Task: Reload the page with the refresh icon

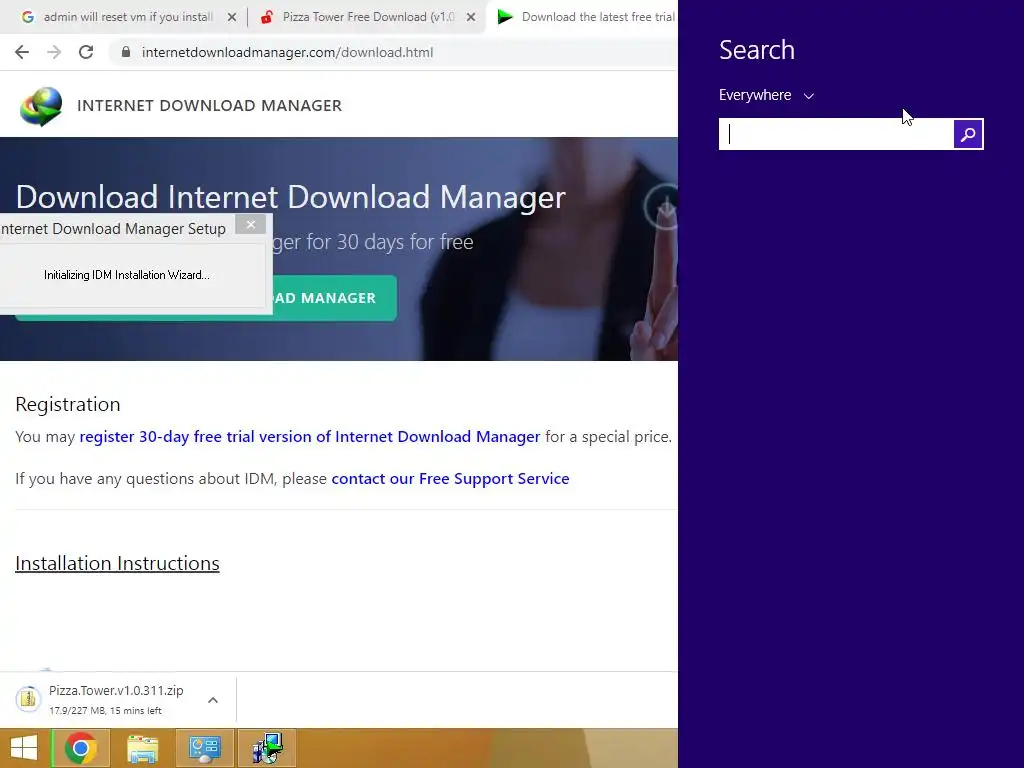Action: pyautogui.click(x=86, y=52)
